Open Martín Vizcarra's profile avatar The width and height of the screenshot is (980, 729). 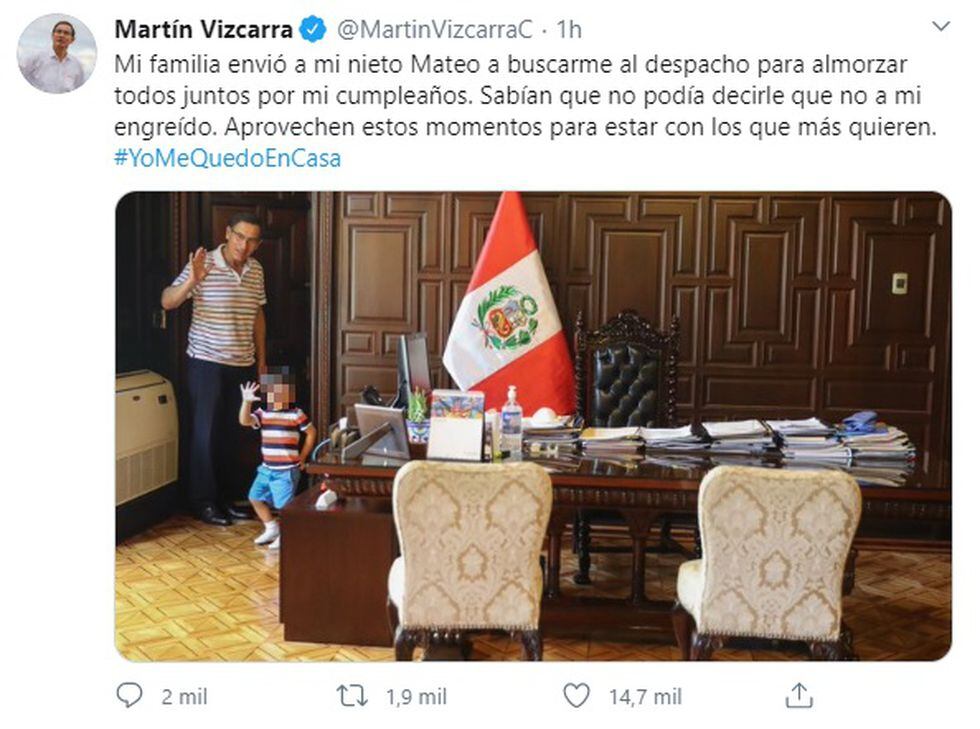[x=56, y=53]
